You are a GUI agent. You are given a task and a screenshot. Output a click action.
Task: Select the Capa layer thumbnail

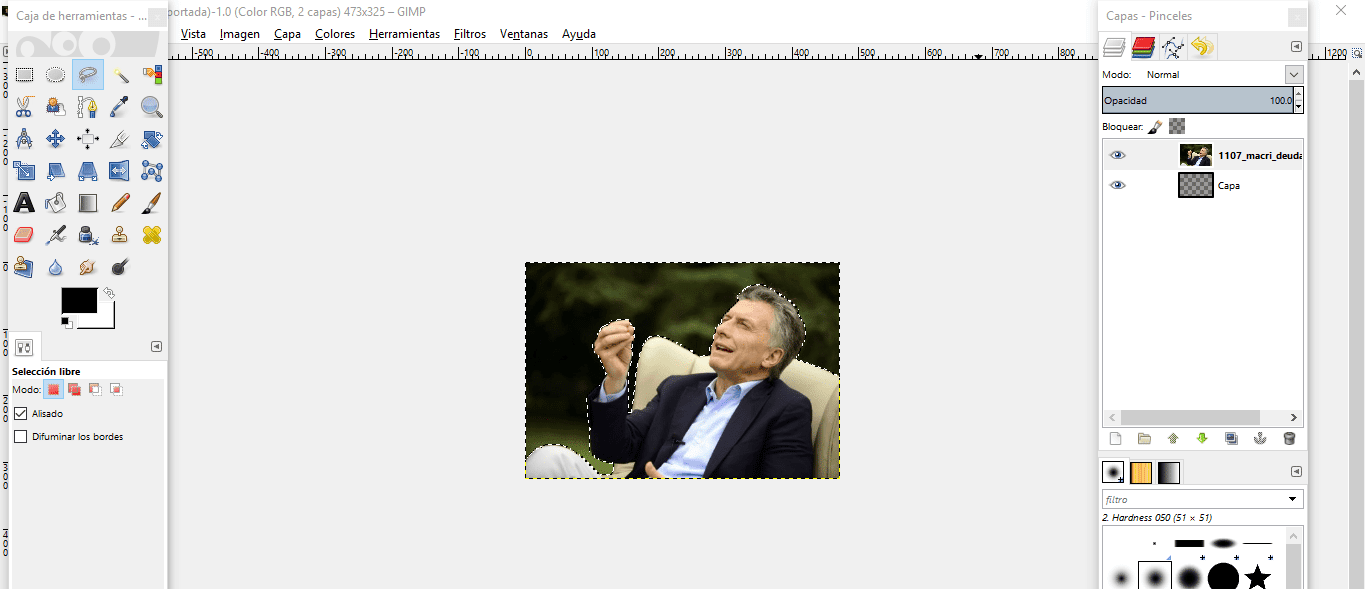(x=1195, y=185)
